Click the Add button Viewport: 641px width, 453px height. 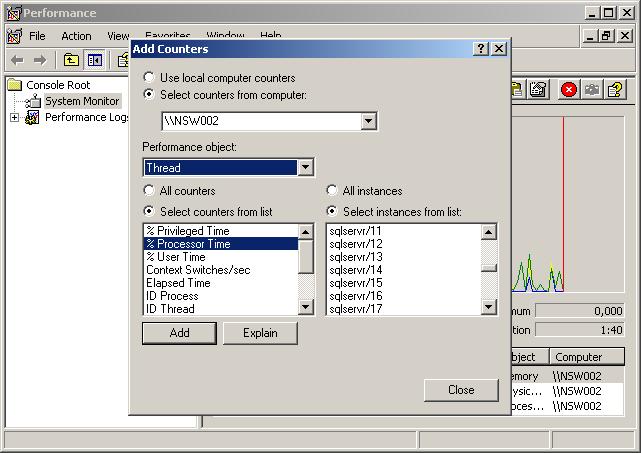click(x=179, y=333)
